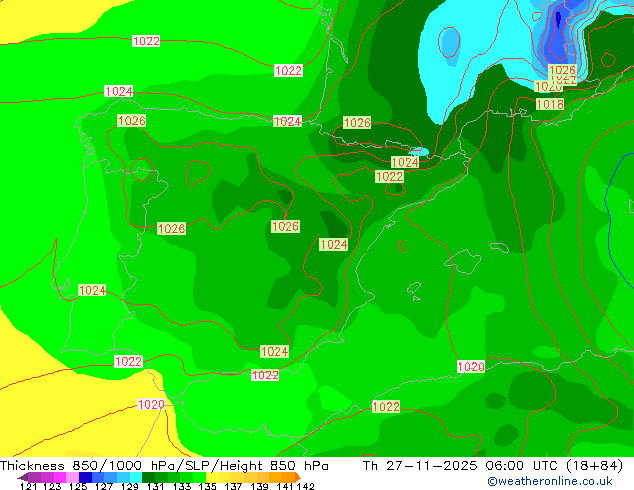Viewport: 634px width, 490px height.
Task: Click the legend value 129
Action: click(x=129, y=486)
